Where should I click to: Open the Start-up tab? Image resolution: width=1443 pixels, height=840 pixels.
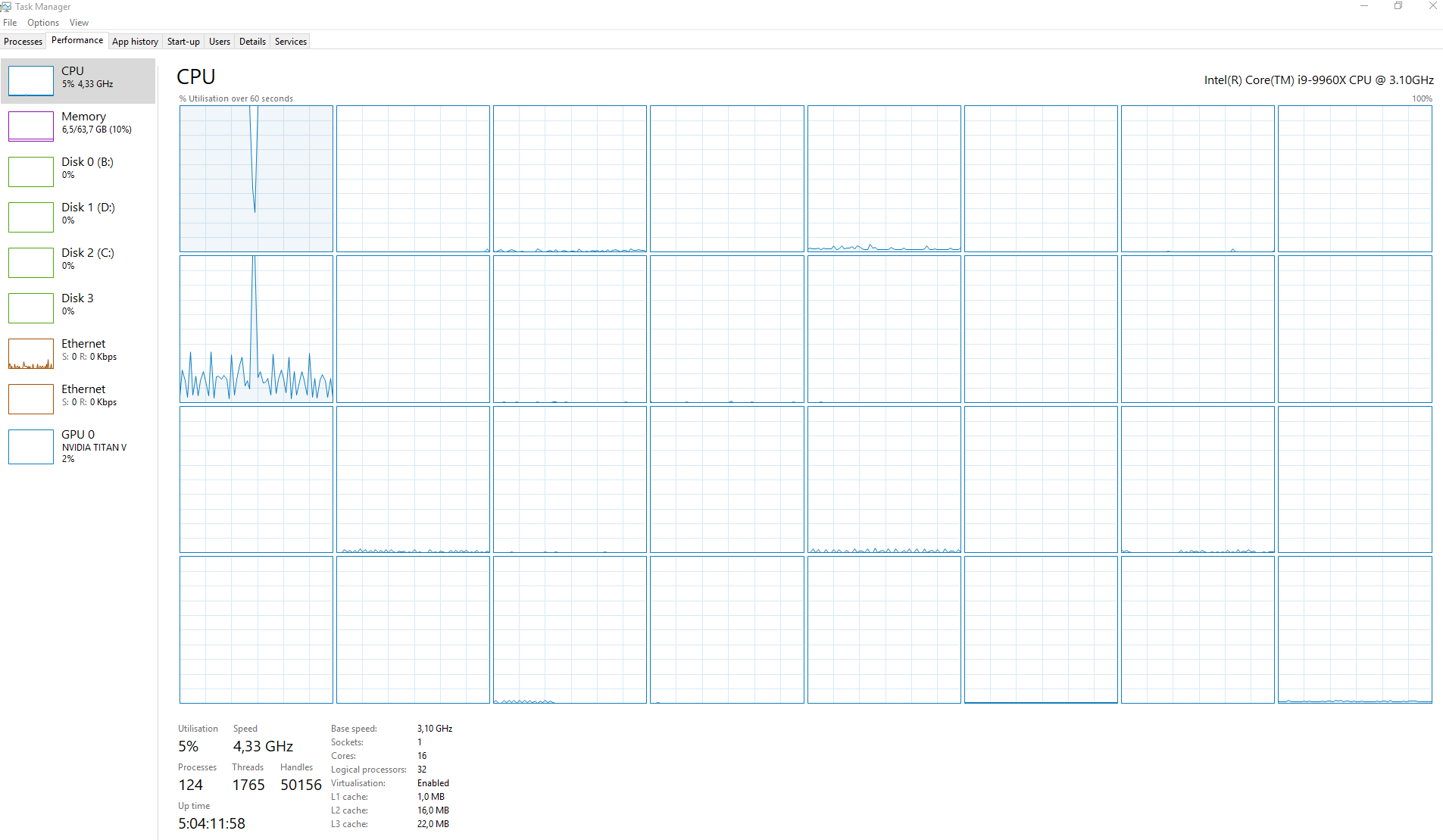[183, 42]
